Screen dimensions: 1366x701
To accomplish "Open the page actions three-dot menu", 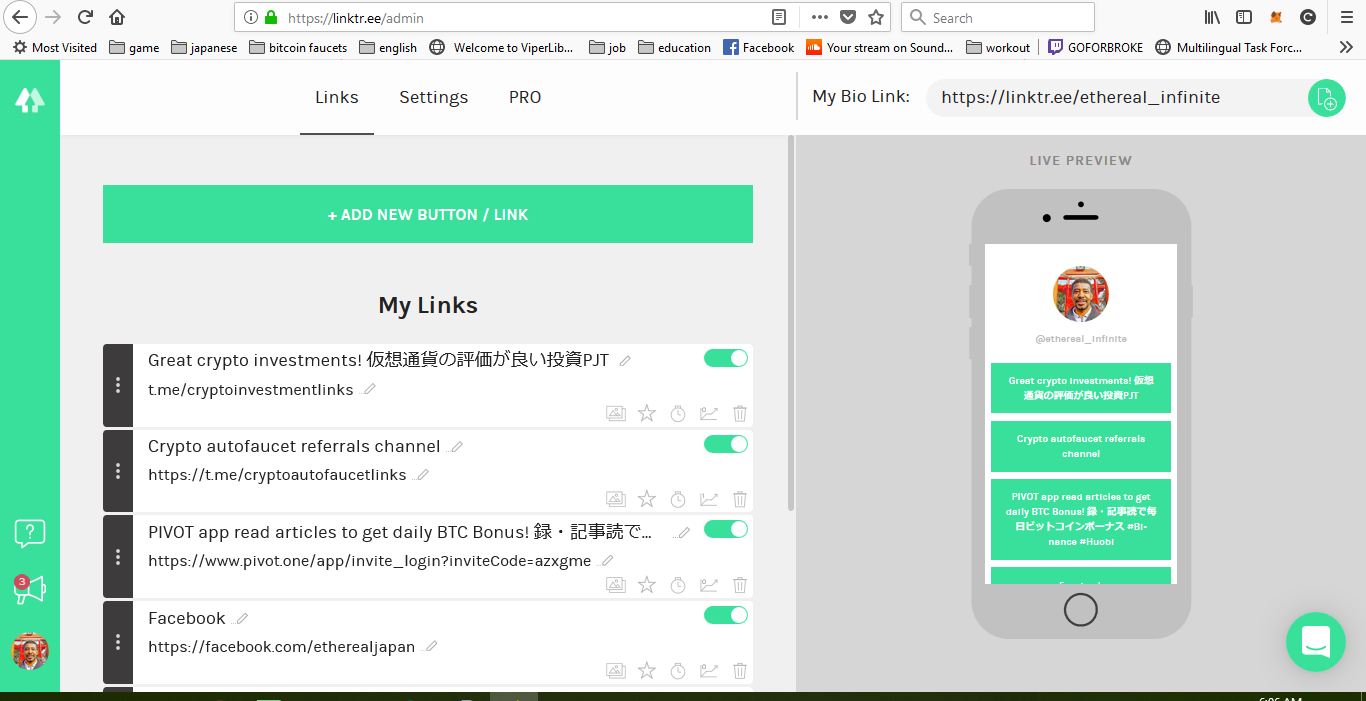I will point(820,17).
